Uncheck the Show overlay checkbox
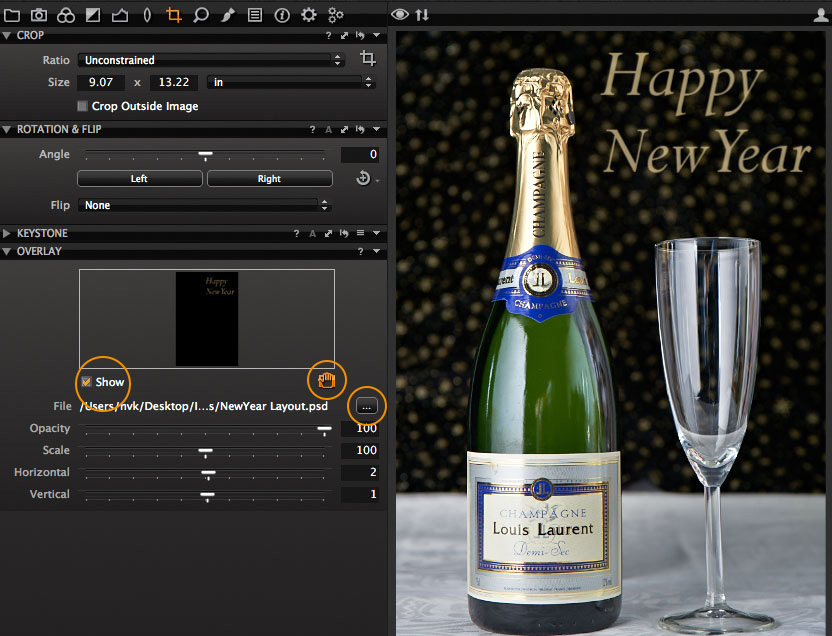832x636 pixels. point(86,382)
